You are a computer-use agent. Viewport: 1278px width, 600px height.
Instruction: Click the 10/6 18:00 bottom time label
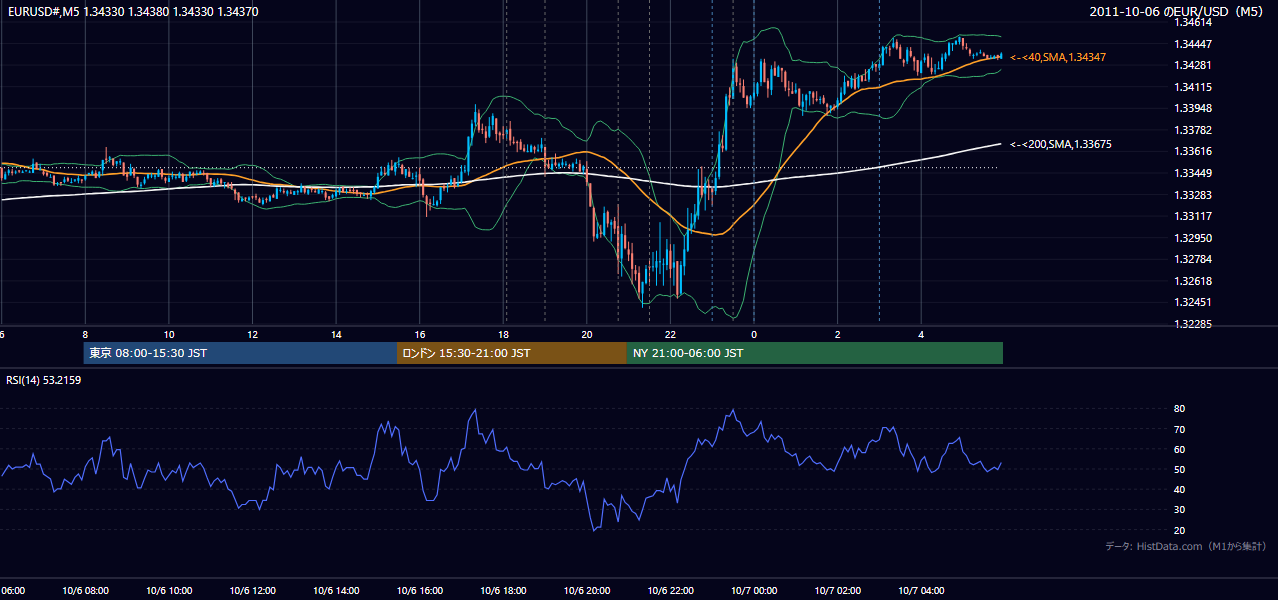coord(503,591)
